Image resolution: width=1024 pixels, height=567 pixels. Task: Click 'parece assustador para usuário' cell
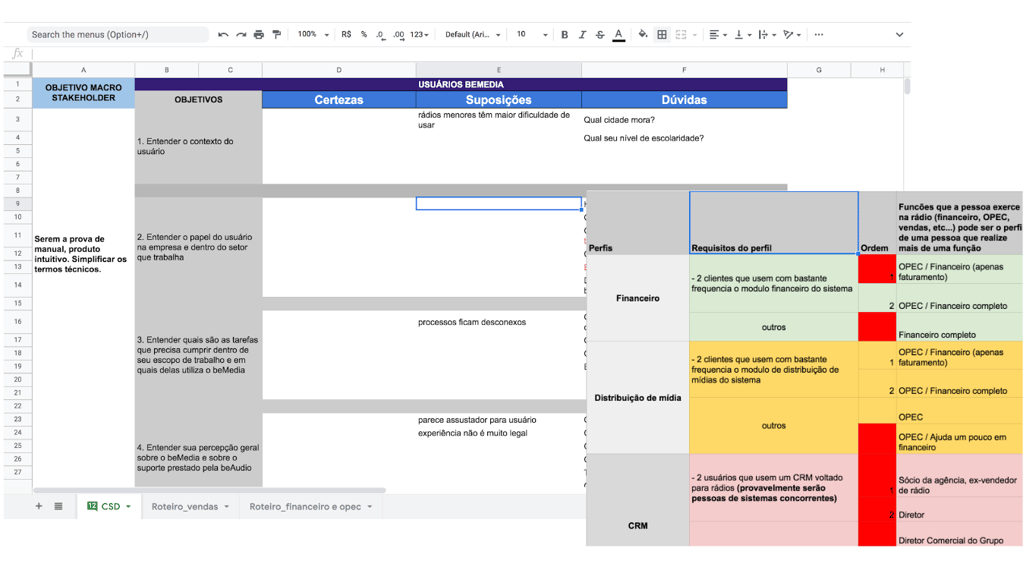pos(498,420)
